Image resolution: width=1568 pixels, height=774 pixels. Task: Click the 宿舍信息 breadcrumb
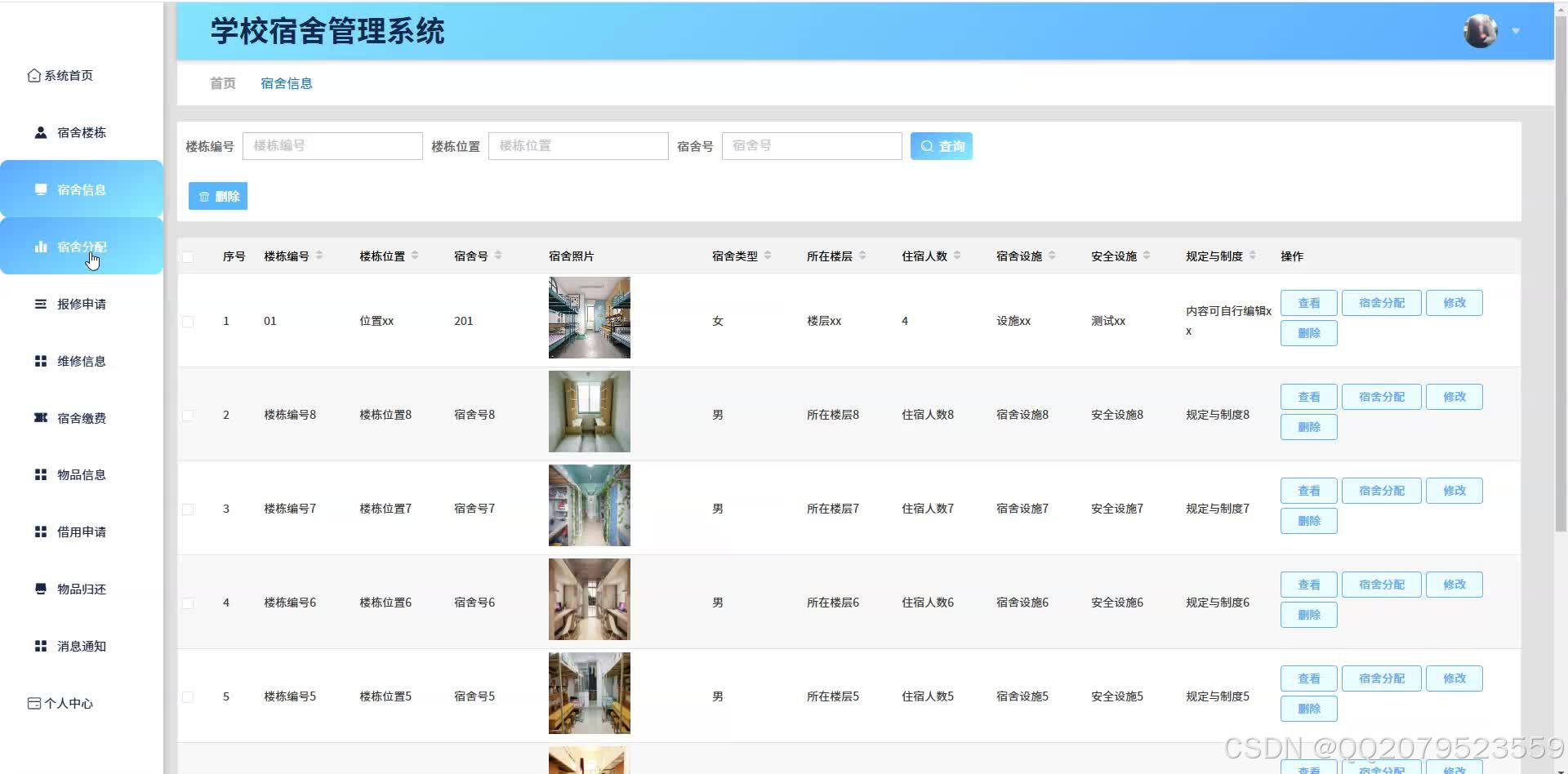[x=287, y=83]
